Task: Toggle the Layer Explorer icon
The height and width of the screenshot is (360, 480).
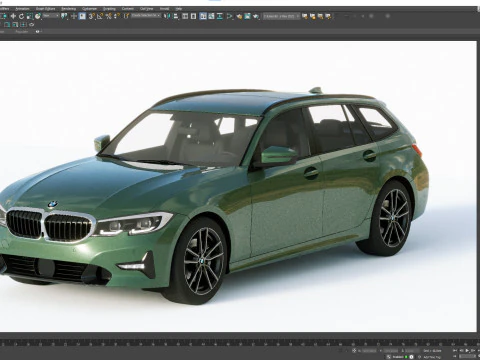Action: pyautogui.click(x=193, y=16)
